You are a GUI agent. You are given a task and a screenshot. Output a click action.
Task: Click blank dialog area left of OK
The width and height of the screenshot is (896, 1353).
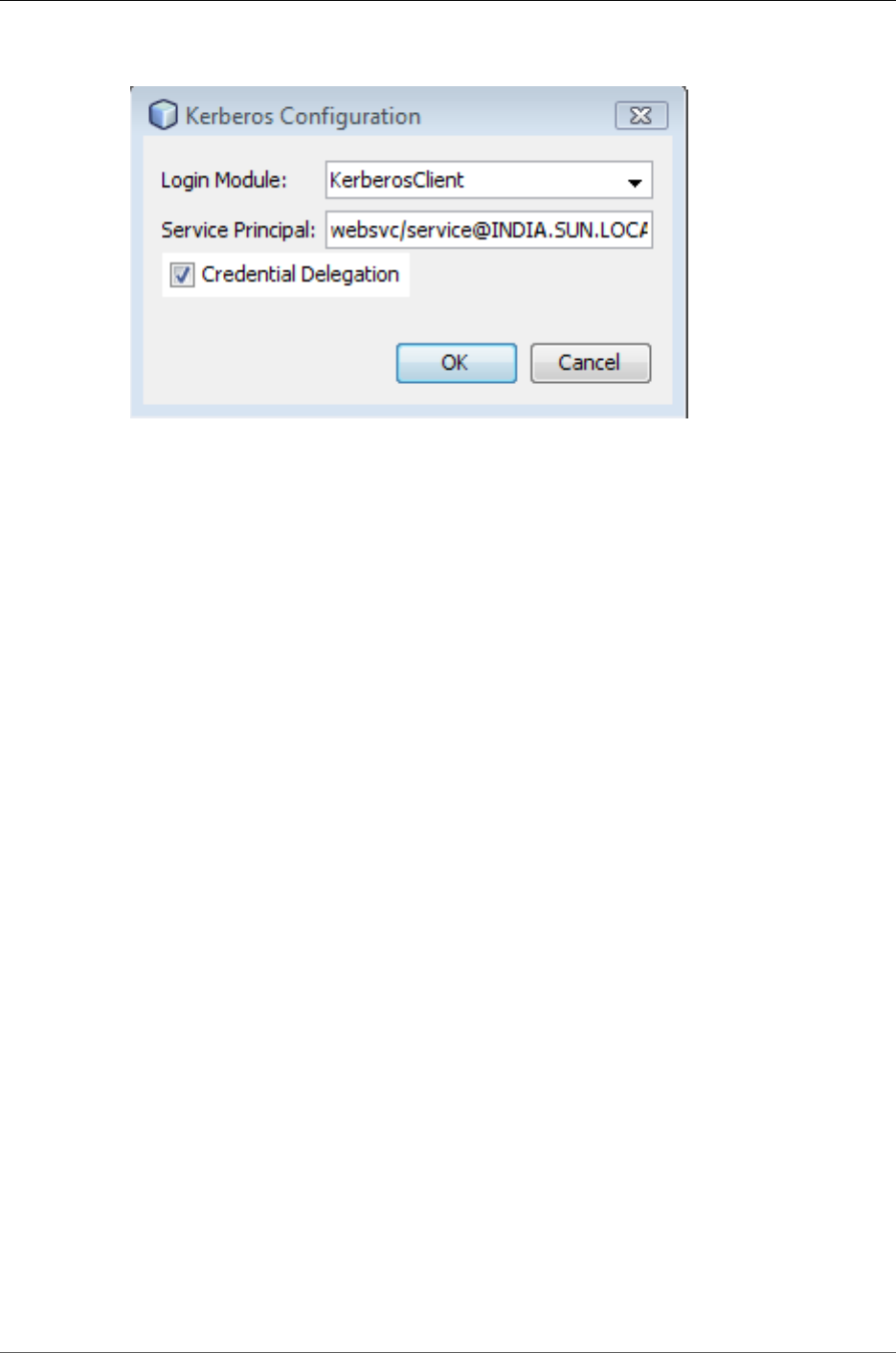pos(268,363)
